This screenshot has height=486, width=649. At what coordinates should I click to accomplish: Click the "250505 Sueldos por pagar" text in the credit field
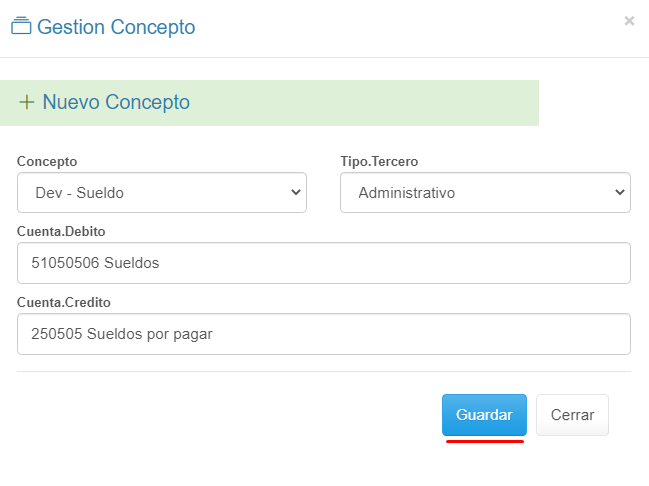point(123,334)
